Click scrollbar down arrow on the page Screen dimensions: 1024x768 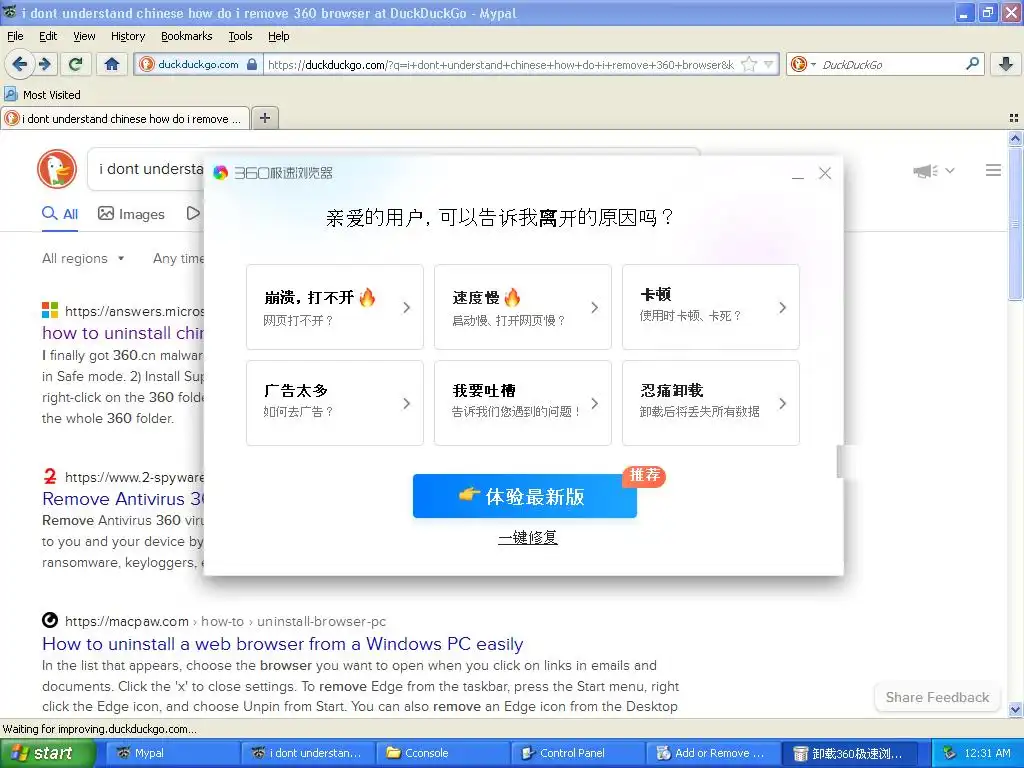(x=1015, y=710)
